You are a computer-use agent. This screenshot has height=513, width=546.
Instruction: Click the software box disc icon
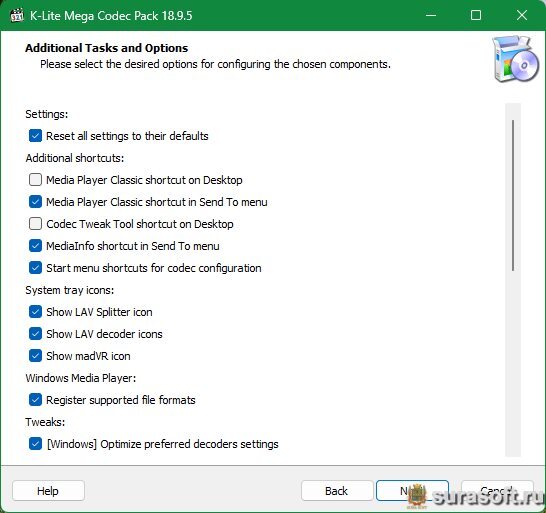point(515,59)
